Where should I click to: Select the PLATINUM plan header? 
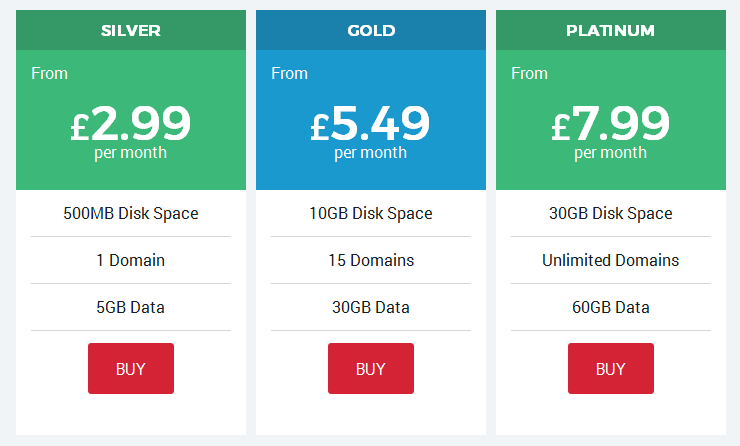(x=611, y=30)
